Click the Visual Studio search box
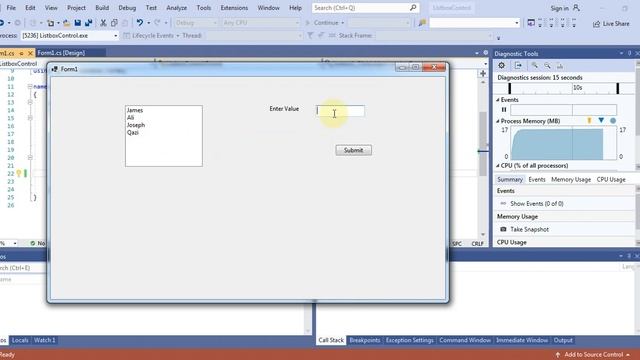This screenshot has height=360, width=640. [365, 8]
